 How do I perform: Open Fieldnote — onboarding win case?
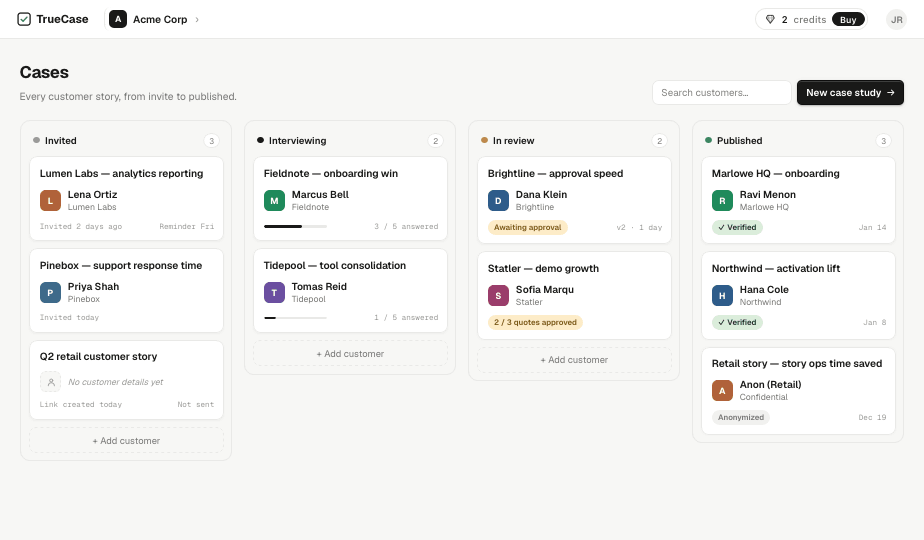coord(350,199)
